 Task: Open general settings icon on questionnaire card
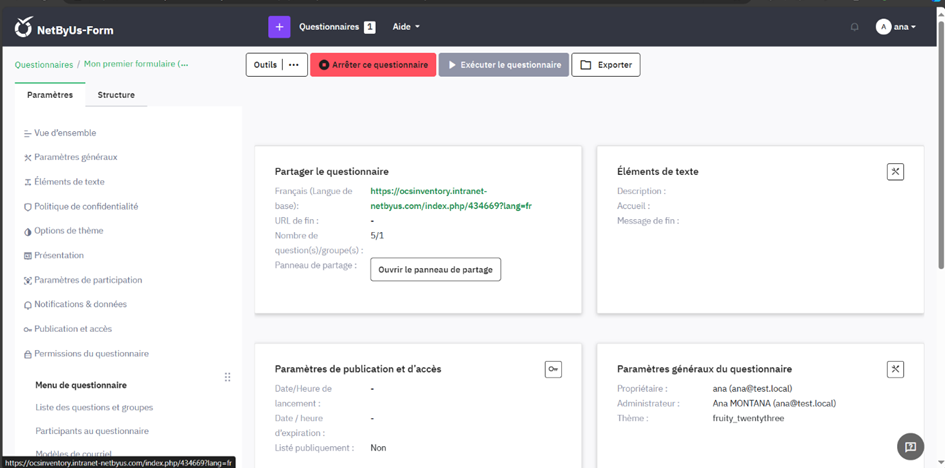(x=895, y=369)
